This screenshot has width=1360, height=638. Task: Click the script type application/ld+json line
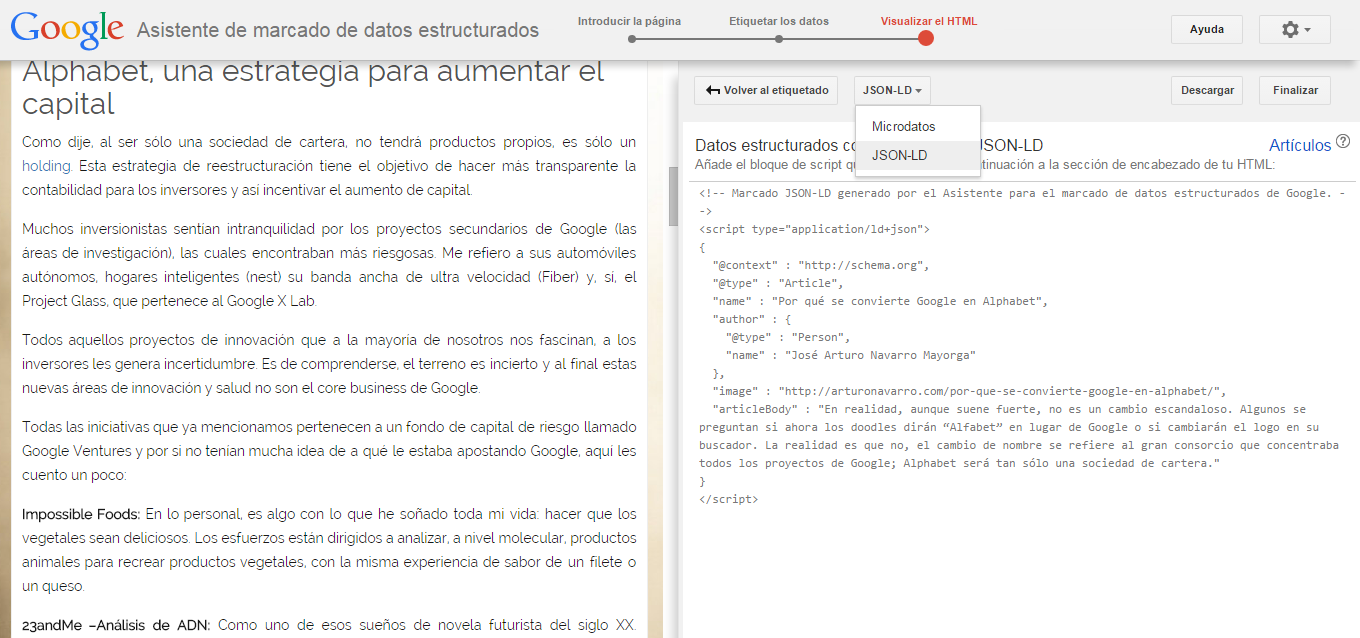coord(815,229)
